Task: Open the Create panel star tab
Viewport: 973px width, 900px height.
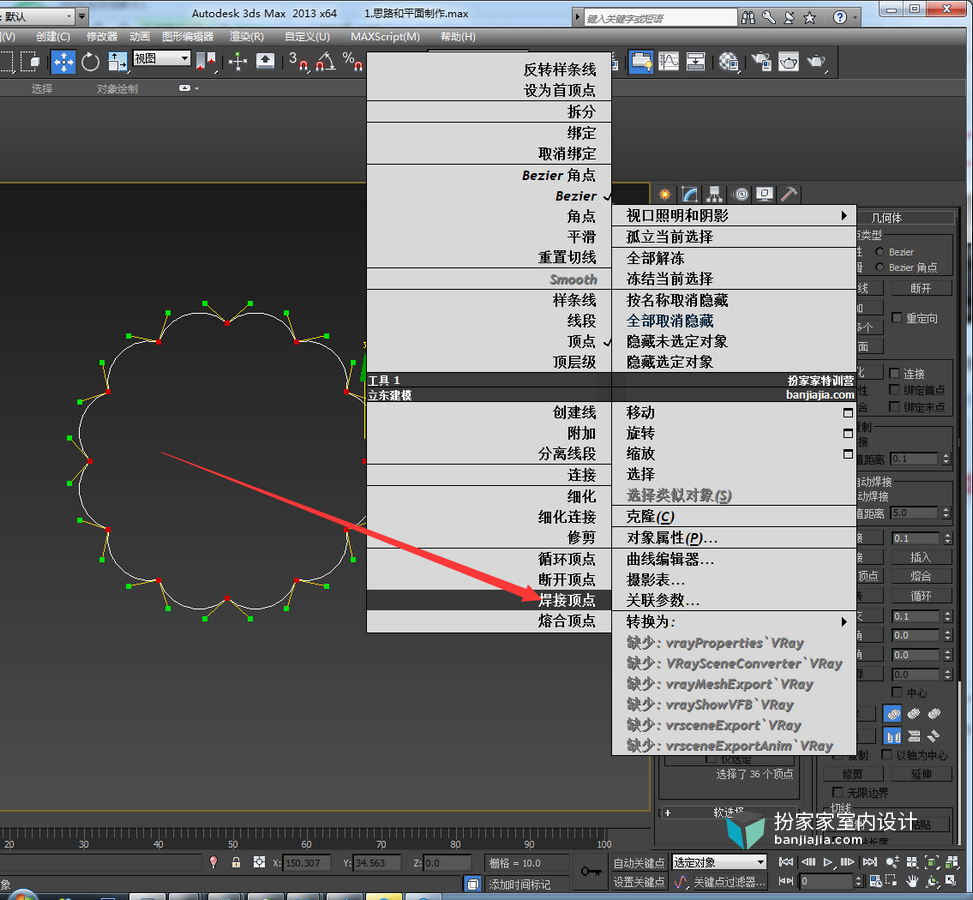Action: coord(665,194)
